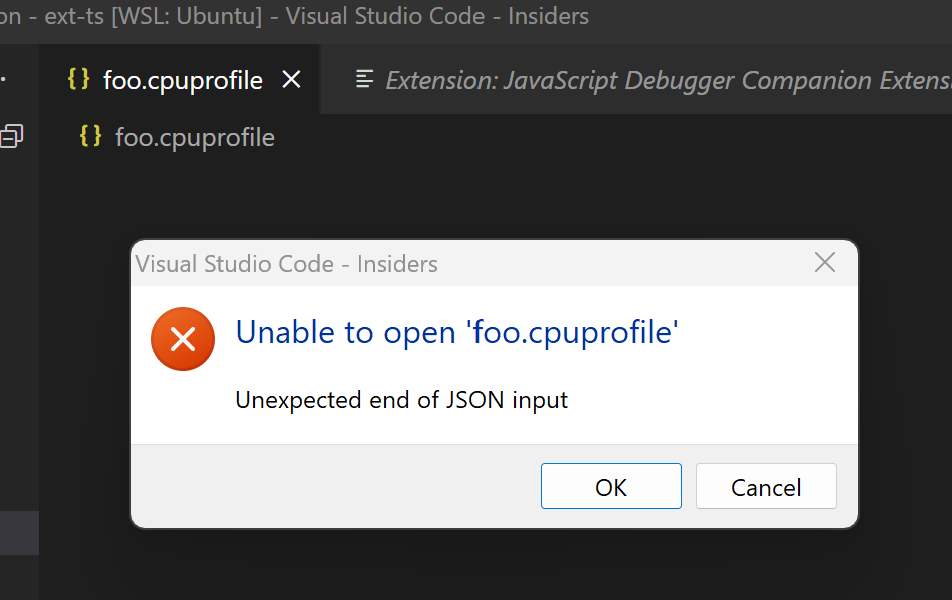Click the braces icon beside the breadcrumb filename
The height and width of the screenshot is (600, 952).
point(90,137)
